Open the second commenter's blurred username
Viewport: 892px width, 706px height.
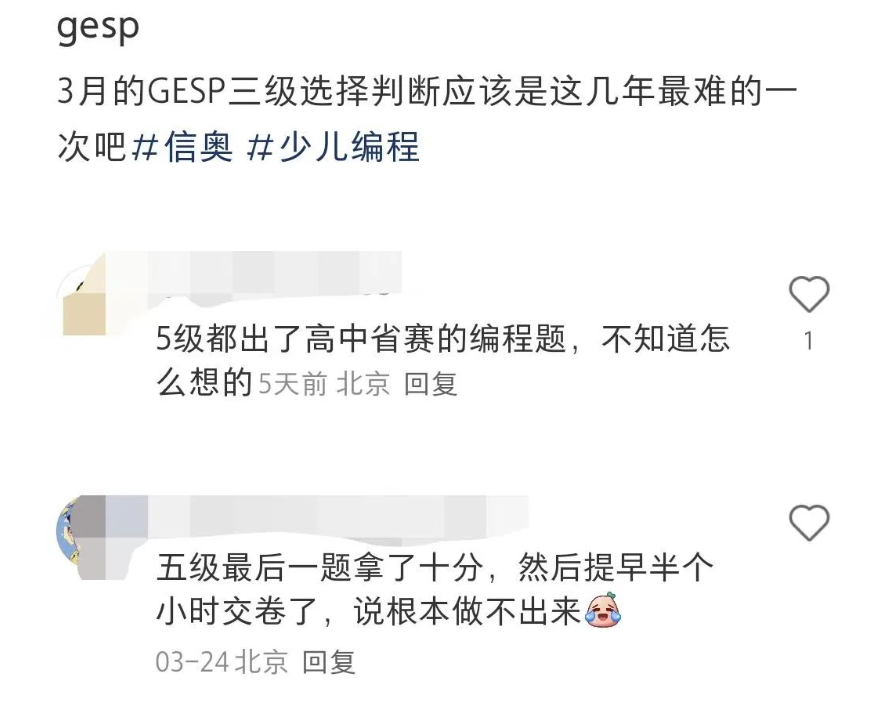[319, 515]
